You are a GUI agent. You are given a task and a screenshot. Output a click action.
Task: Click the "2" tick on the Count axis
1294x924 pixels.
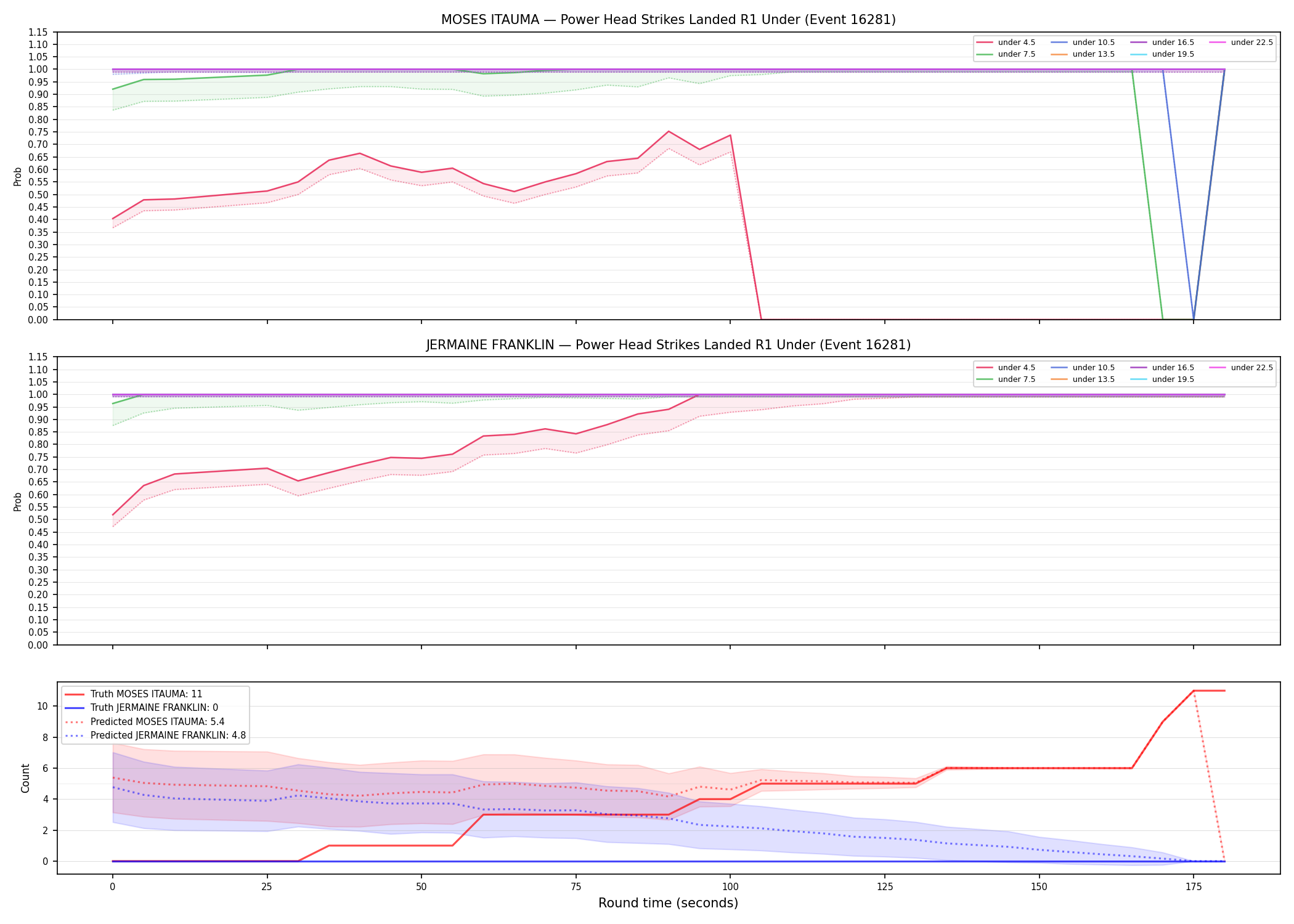[45, 830]
